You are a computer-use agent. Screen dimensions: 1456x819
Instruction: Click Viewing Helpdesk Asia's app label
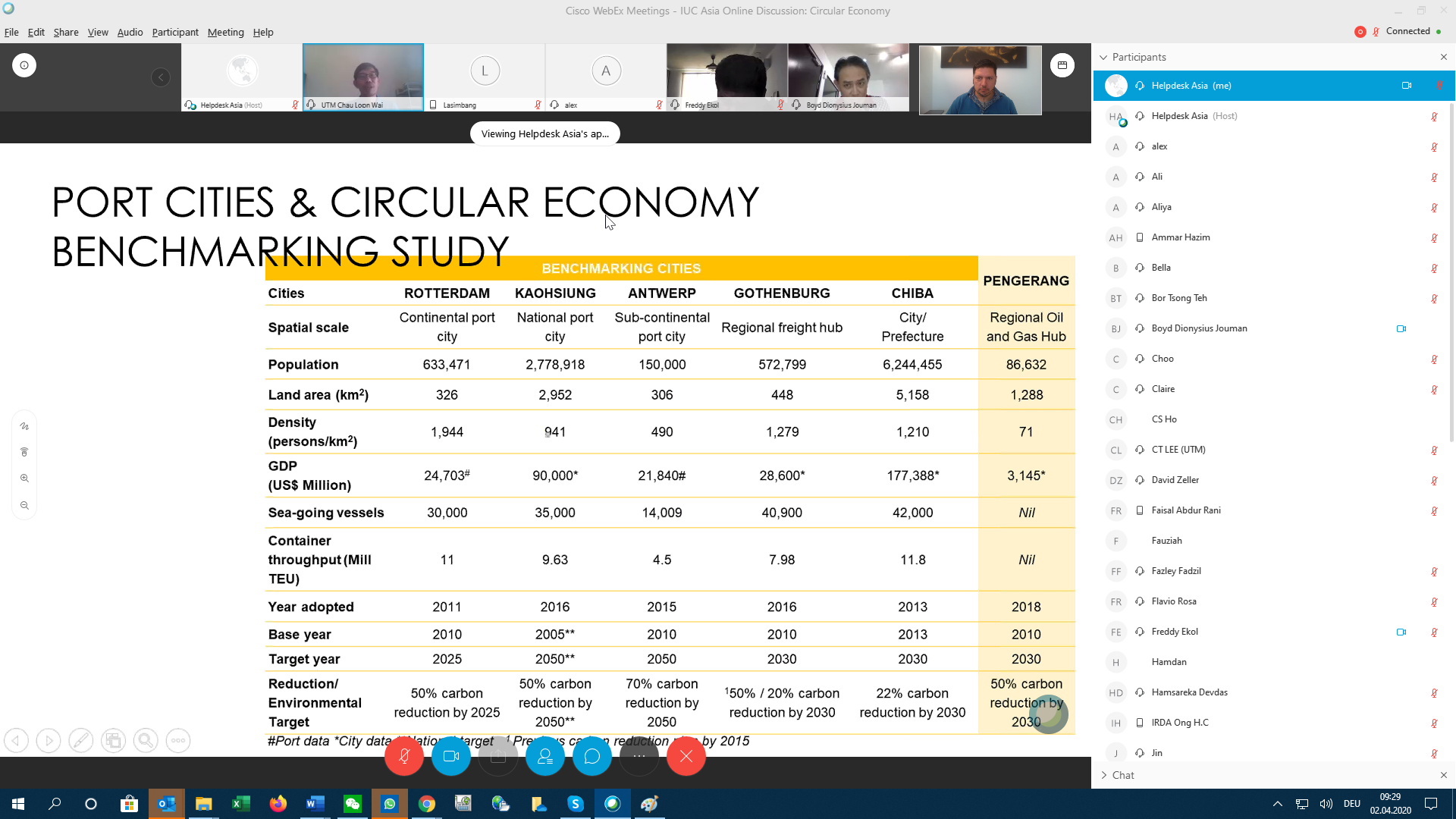point(544,133)
